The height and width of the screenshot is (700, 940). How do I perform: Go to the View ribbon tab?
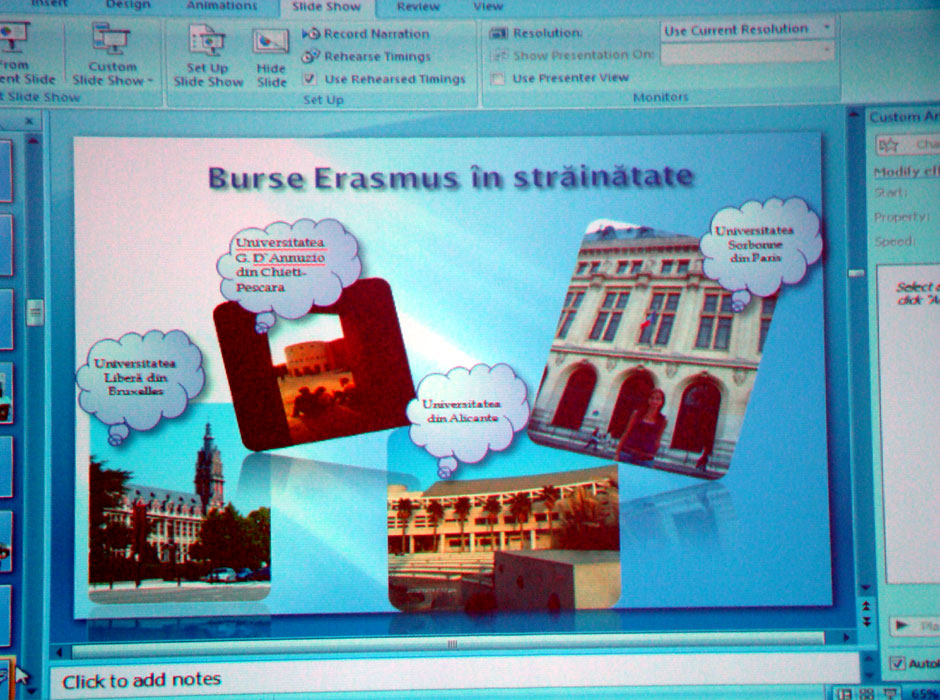[488, 7]
